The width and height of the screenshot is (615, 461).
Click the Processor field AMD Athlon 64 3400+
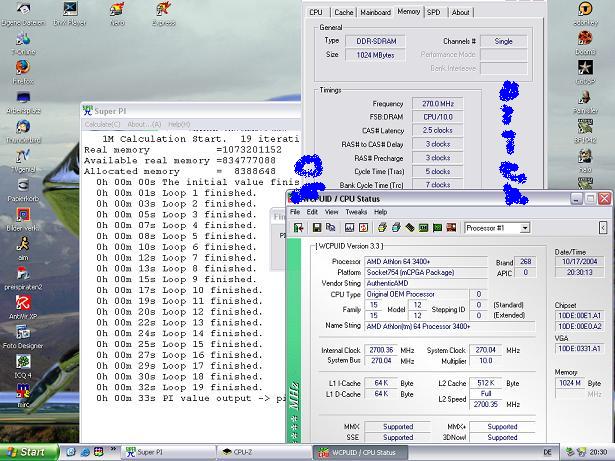(x=426, y=261)
